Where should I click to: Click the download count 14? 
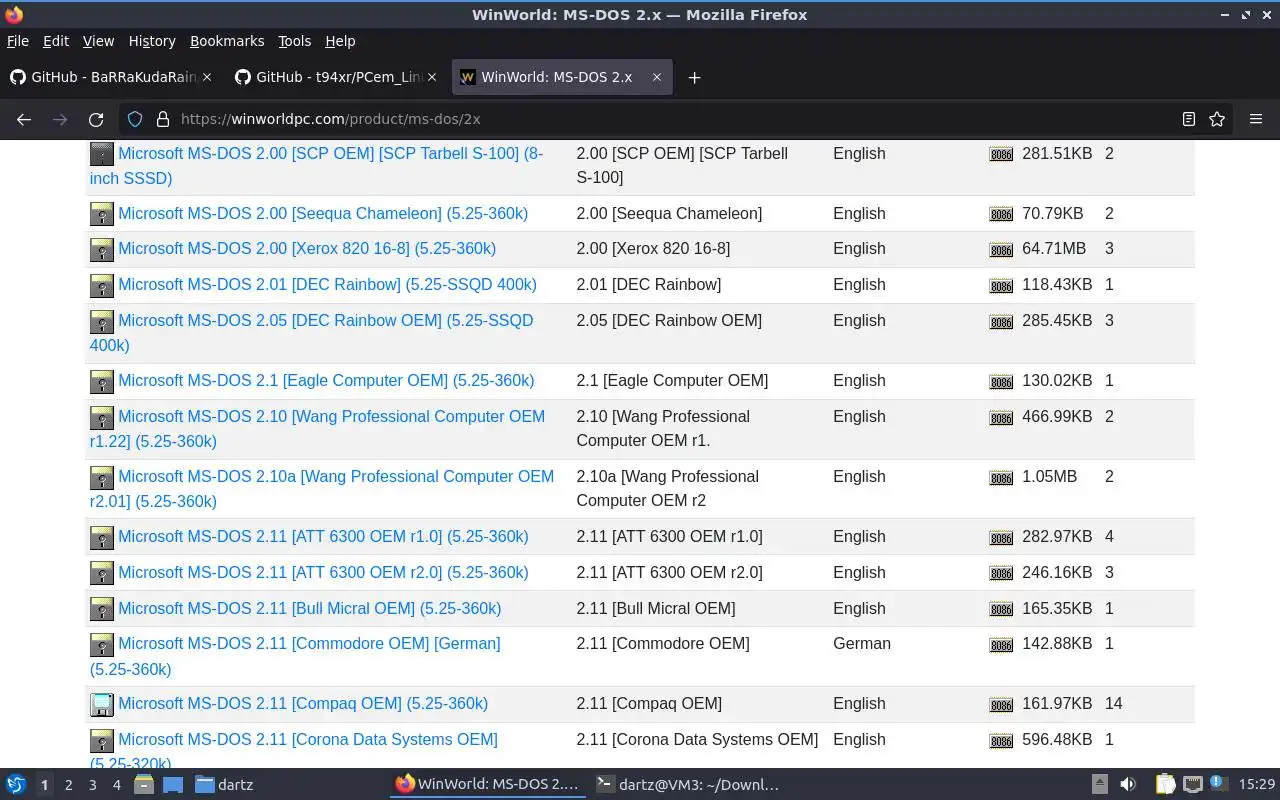click(x=1114, y=704)
